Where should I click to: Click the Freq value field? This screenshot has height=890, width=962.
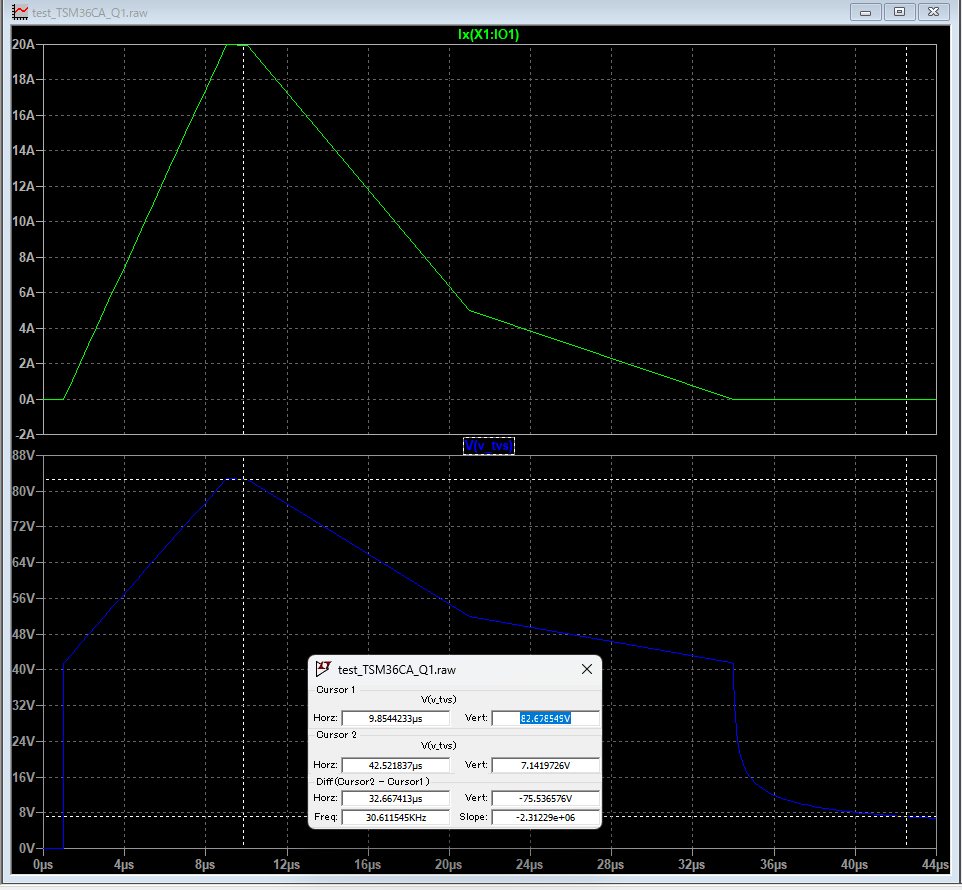coord(396,818)
